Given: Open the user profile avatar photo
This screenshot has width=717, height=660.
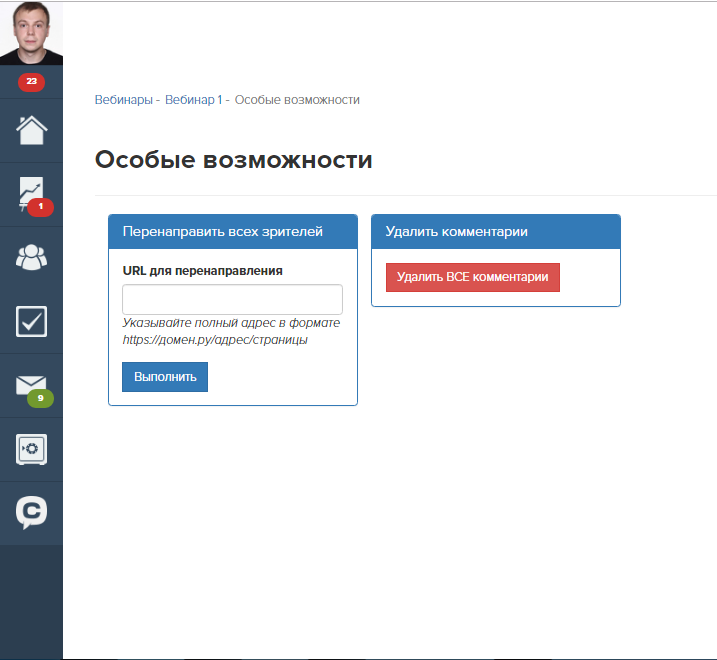Looking at the screenshot, I should click(x=31, y=33).
